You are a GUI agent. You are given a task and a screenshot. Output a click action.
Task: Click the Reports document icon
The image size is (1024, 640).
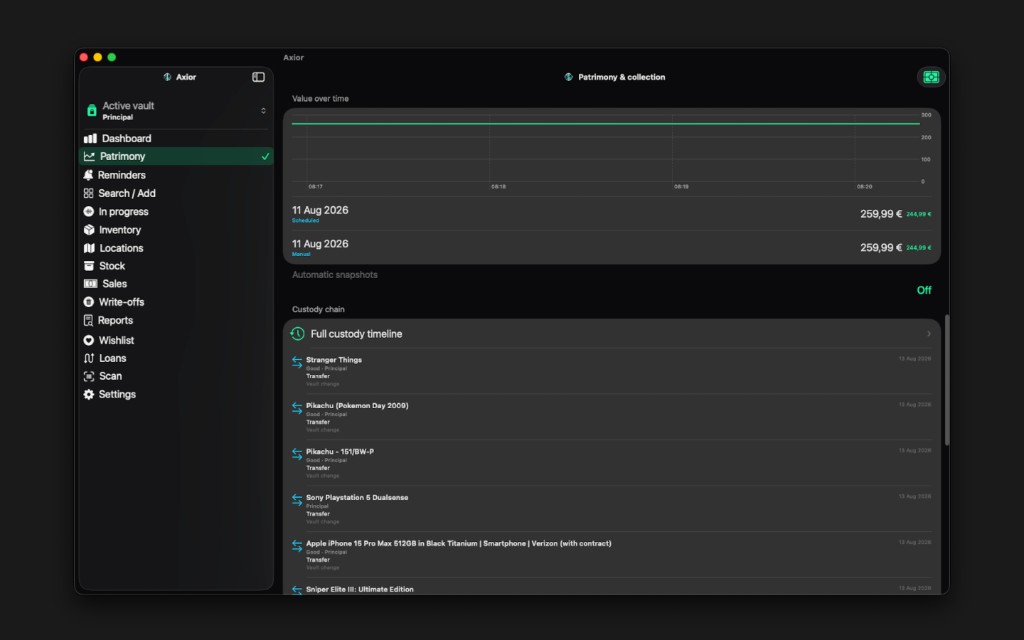pos(88,320)
